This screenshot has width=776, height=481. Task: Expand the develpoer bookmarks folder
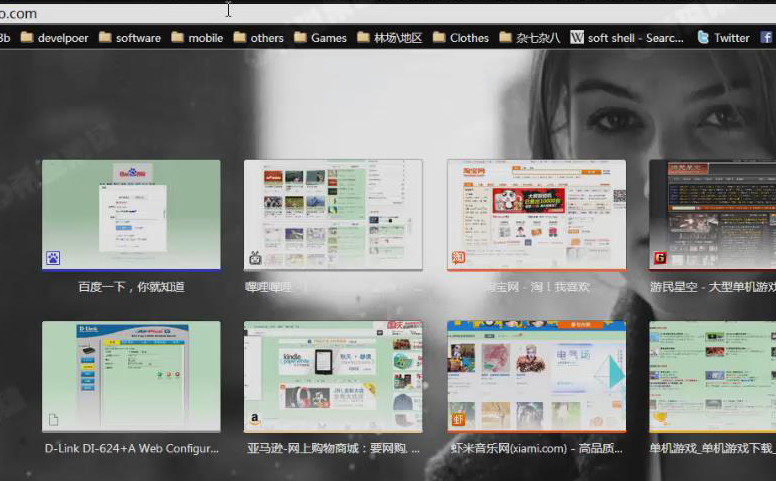click(54, 38)
